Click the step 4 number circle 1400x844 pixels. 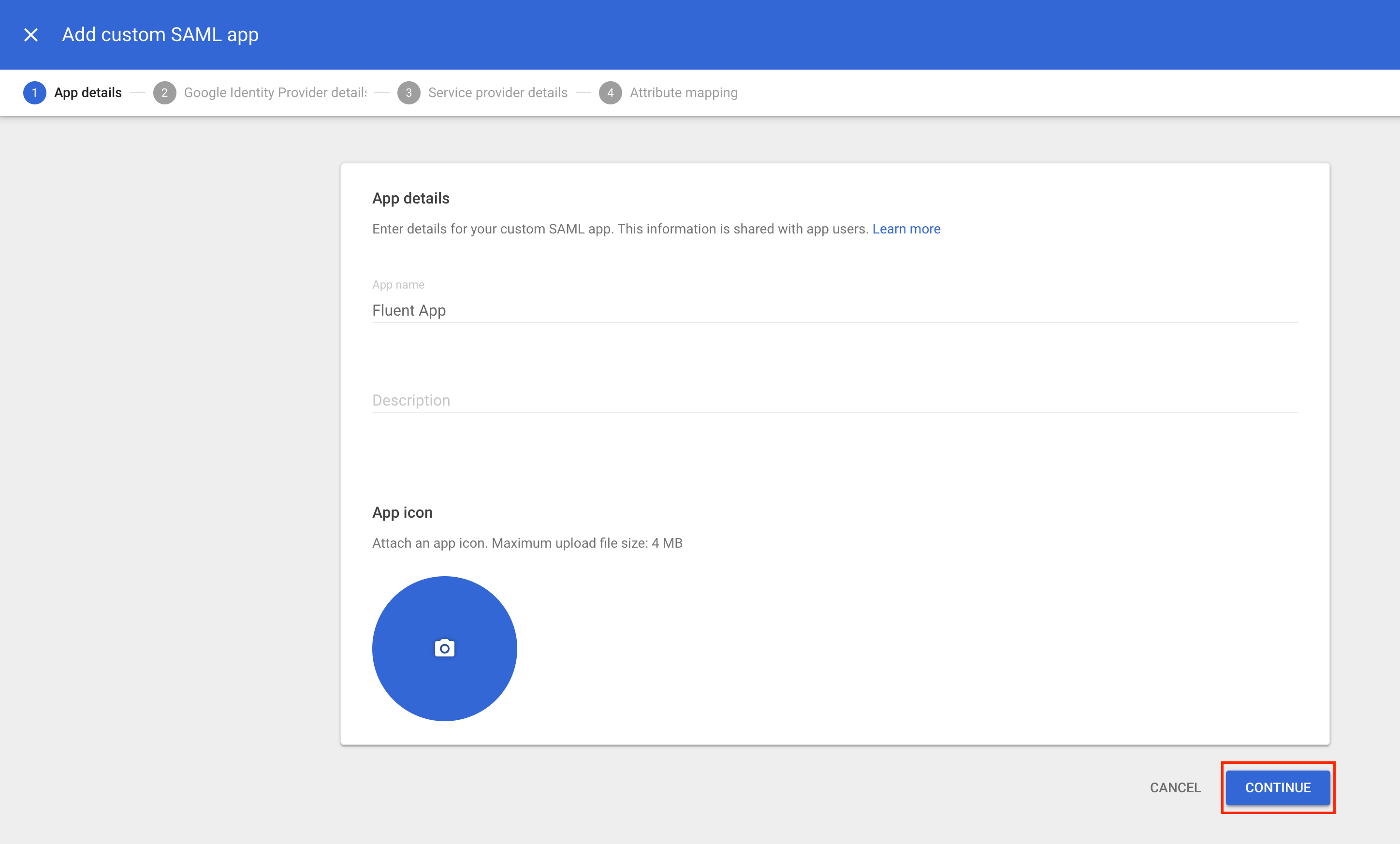tap(610, 93)
